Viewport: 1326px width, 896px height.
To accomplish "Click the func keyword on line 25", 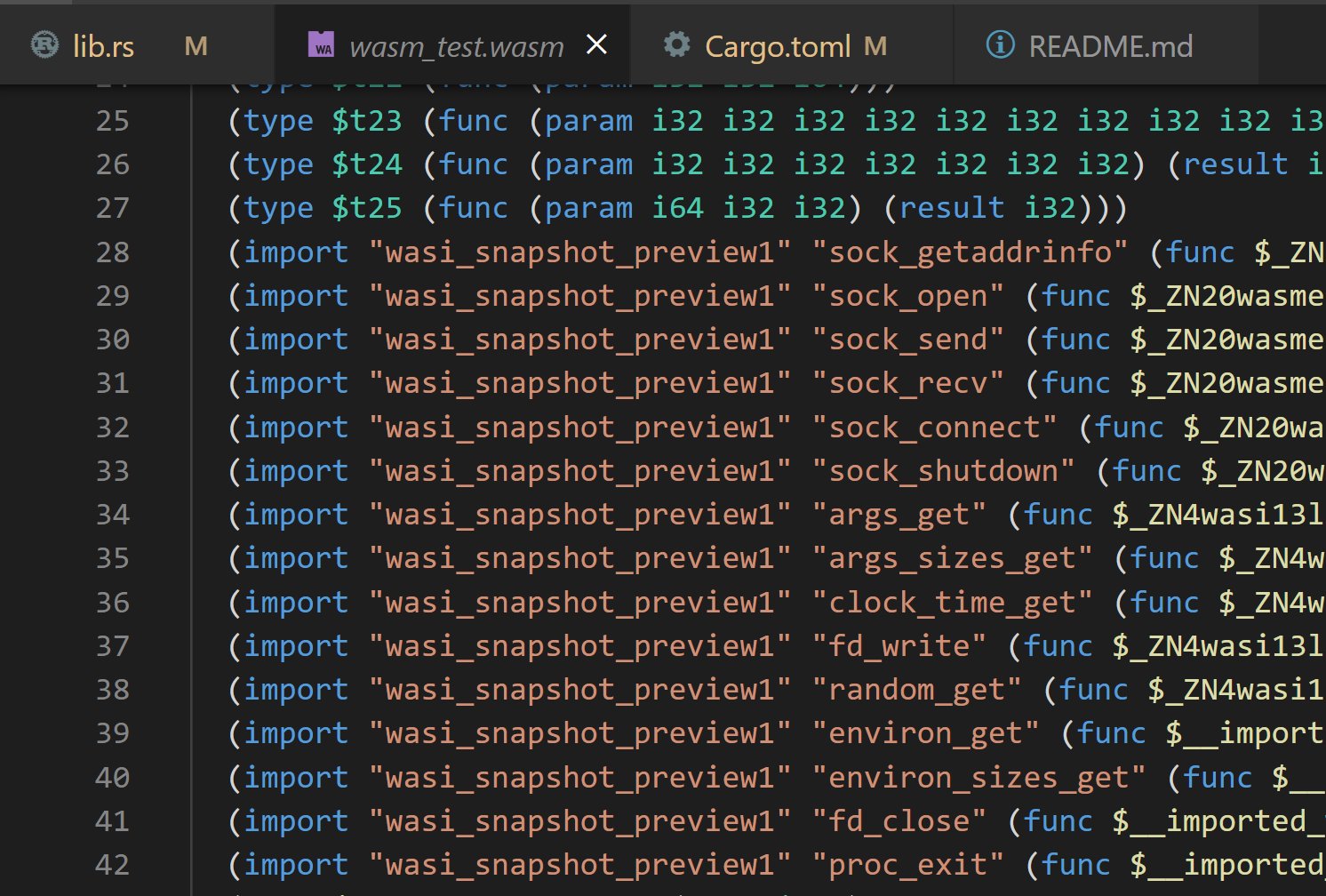I will [474, 121].
